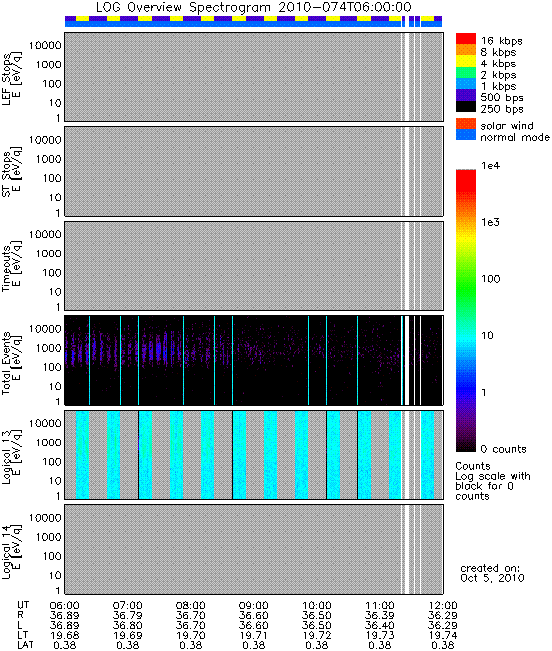The image size is (552, 651).
Task: Click the LT value 19.70
Action: point(191,635)
